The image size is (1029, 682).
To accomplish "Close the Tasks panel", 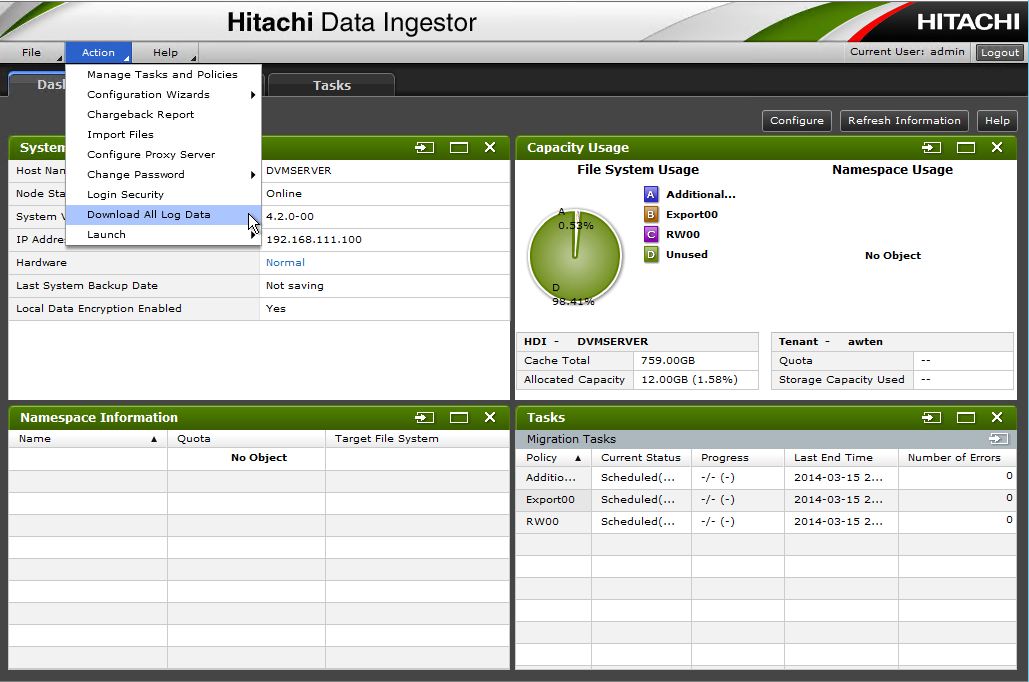I will coord(997,417).
